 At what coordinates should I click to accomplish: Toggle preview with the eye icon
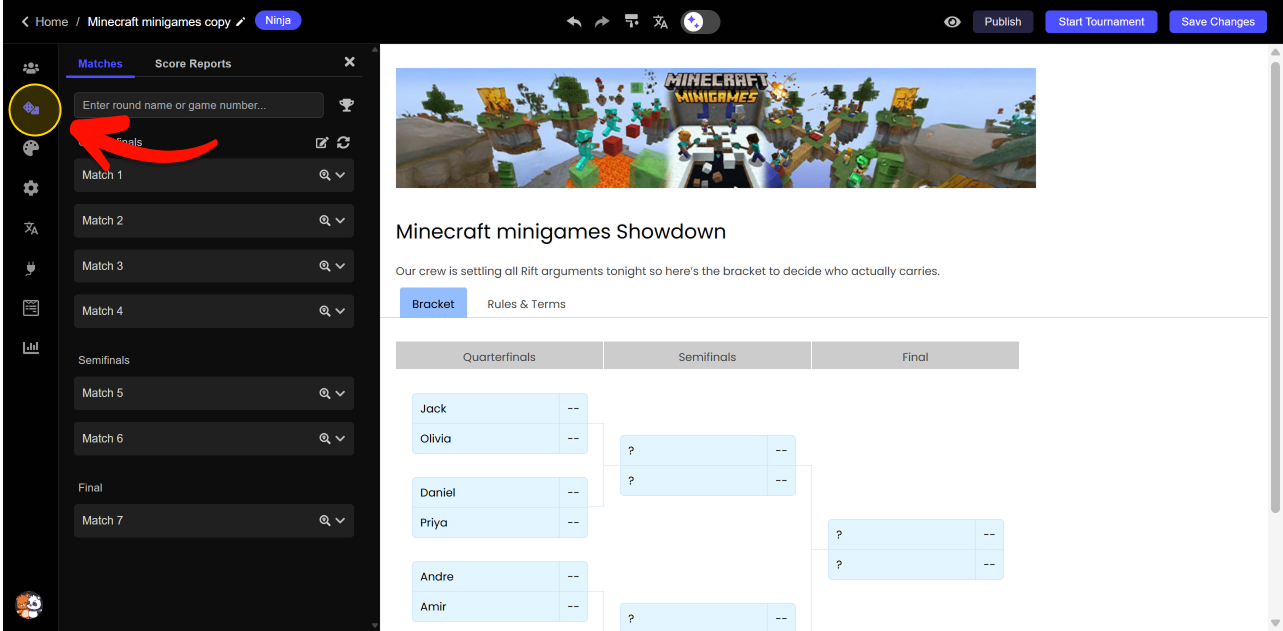[952, 22]
